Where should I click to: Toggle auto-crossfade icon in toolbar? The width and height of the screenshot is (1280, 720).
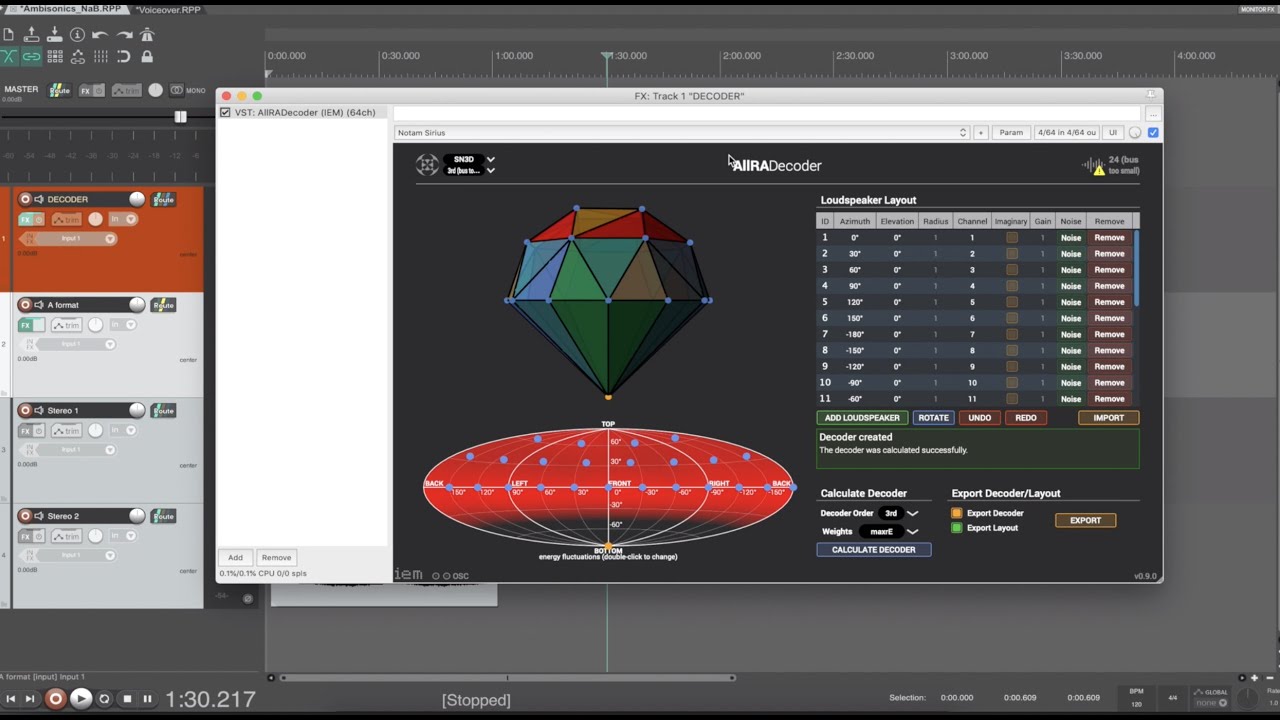tap(9, 57)
